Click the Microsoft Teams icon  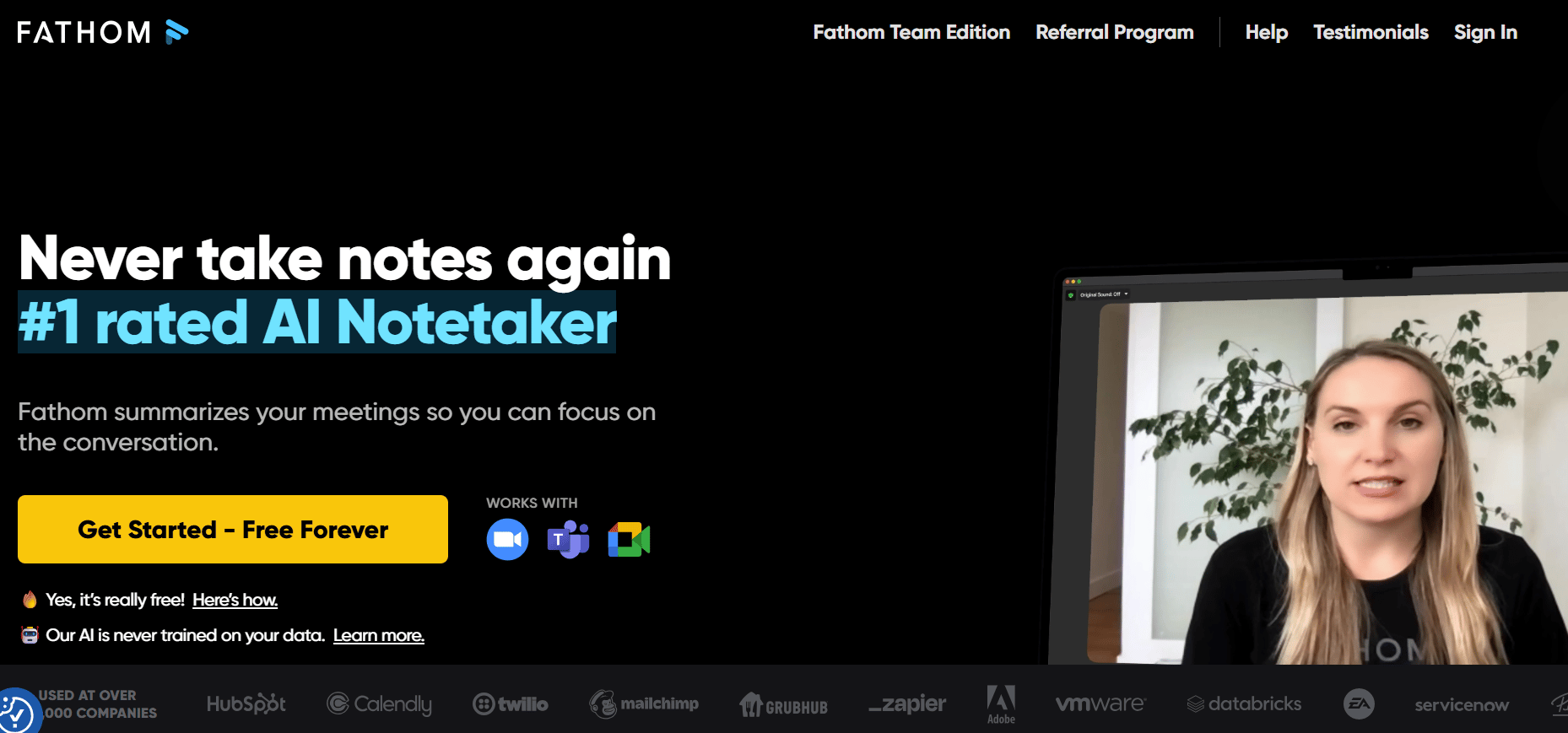[x=568, y=539]
